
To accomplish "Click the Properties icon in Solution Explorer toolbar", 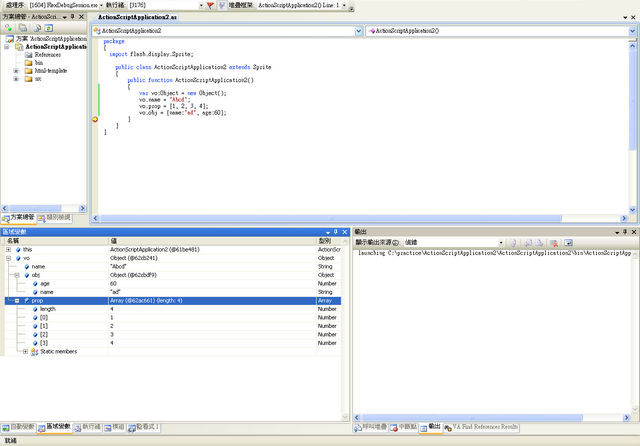I will point(9,28).
